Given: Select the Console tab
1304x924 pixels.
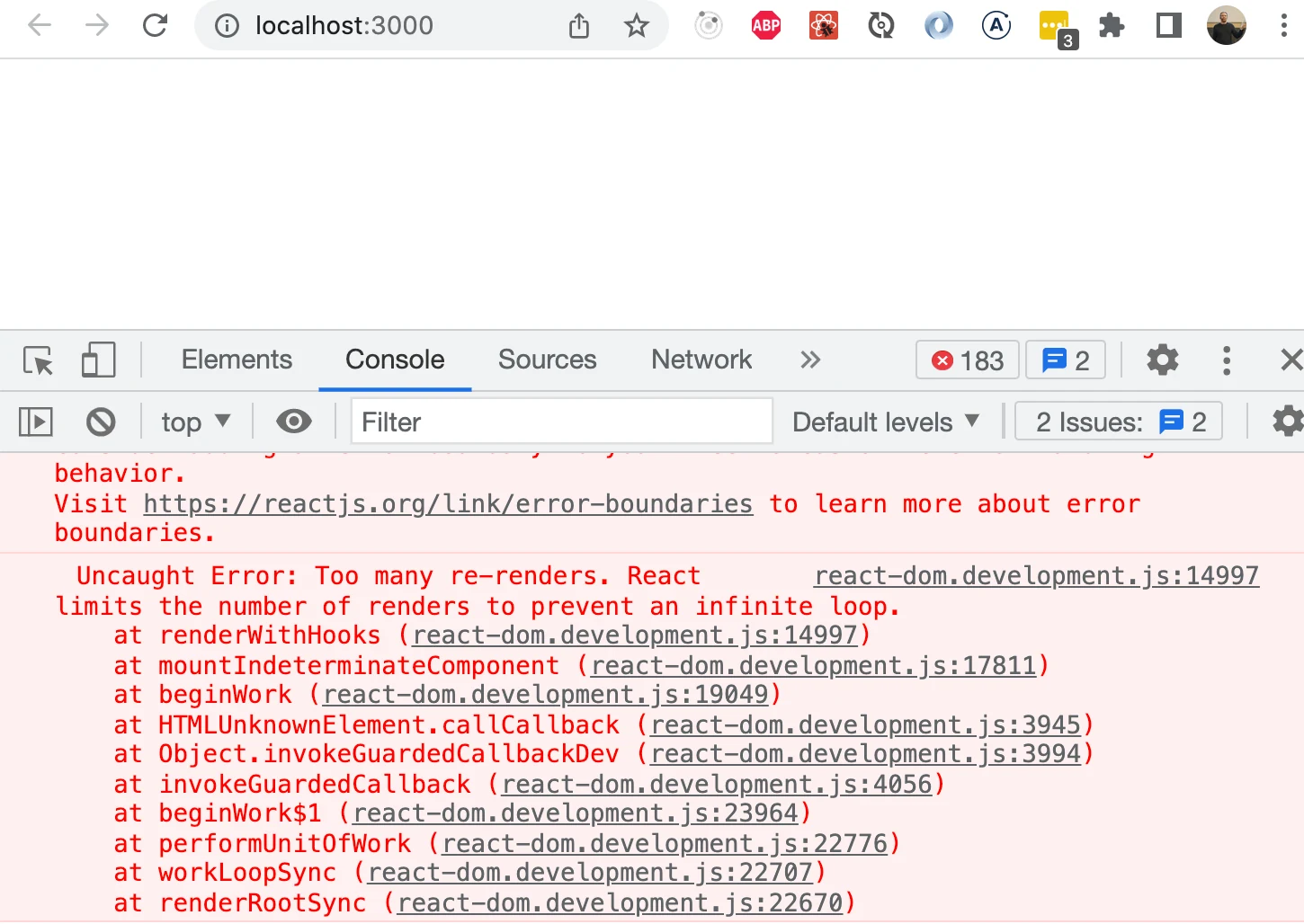Looking at the screenshot, I should pos(395,360).
